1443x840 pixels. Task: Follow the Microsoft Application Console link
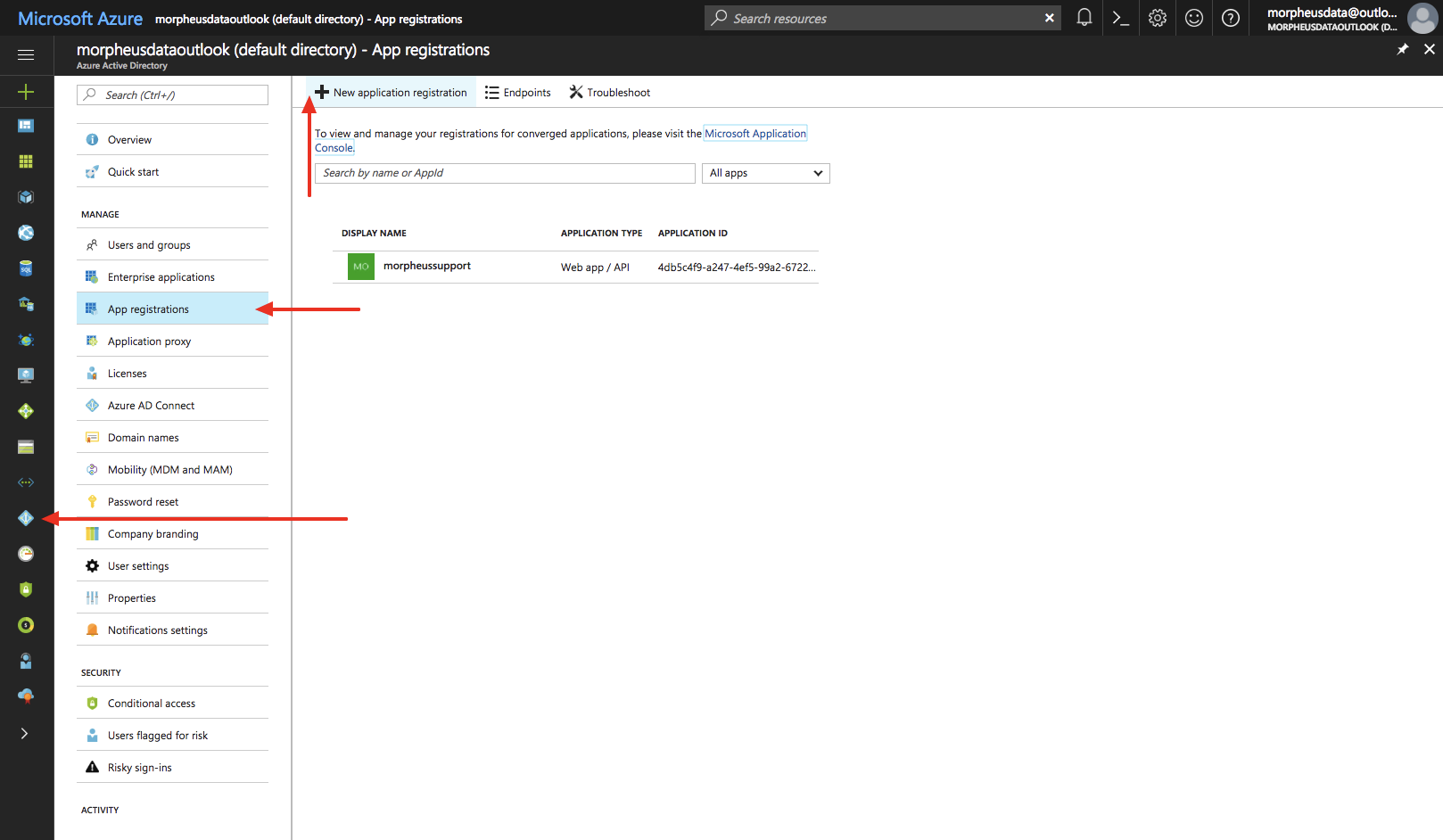[x=755, y=134]
